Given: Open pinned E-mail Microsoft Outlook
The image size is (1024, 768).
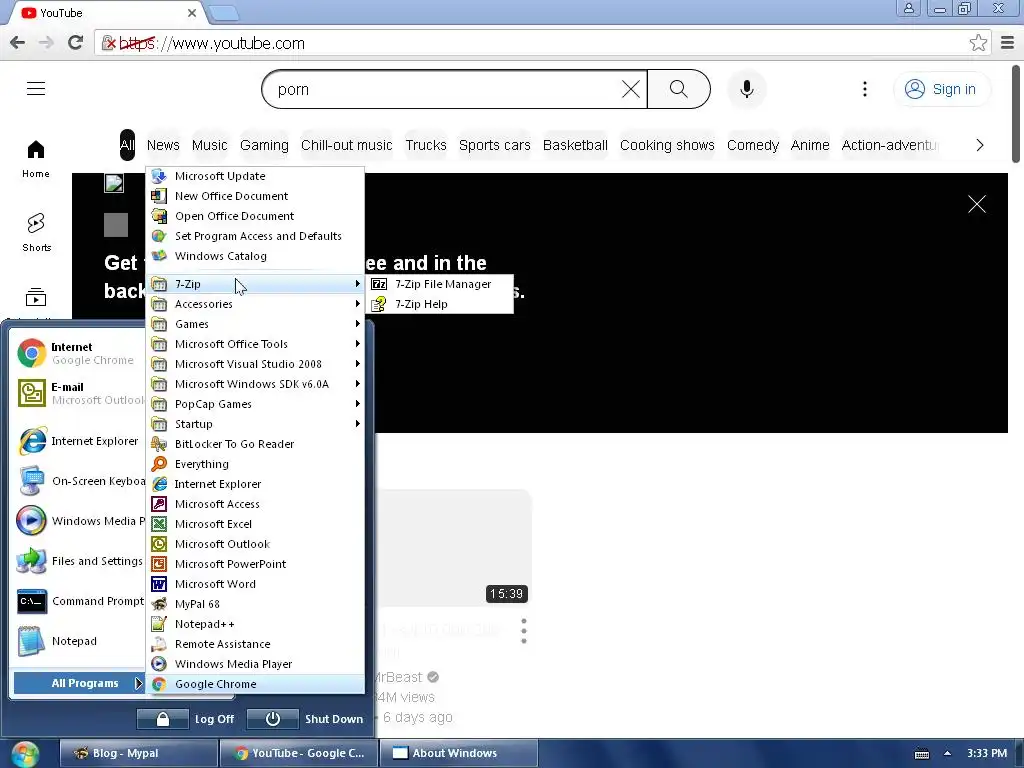Looking at the screenshot, I should [78, 393].
